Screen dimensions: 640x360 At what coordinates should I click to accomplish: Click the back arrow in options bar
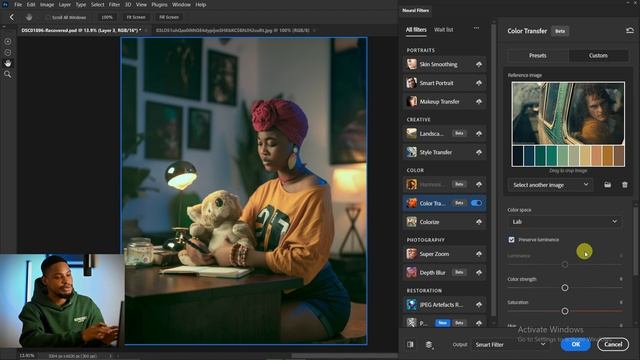(11, 17)
